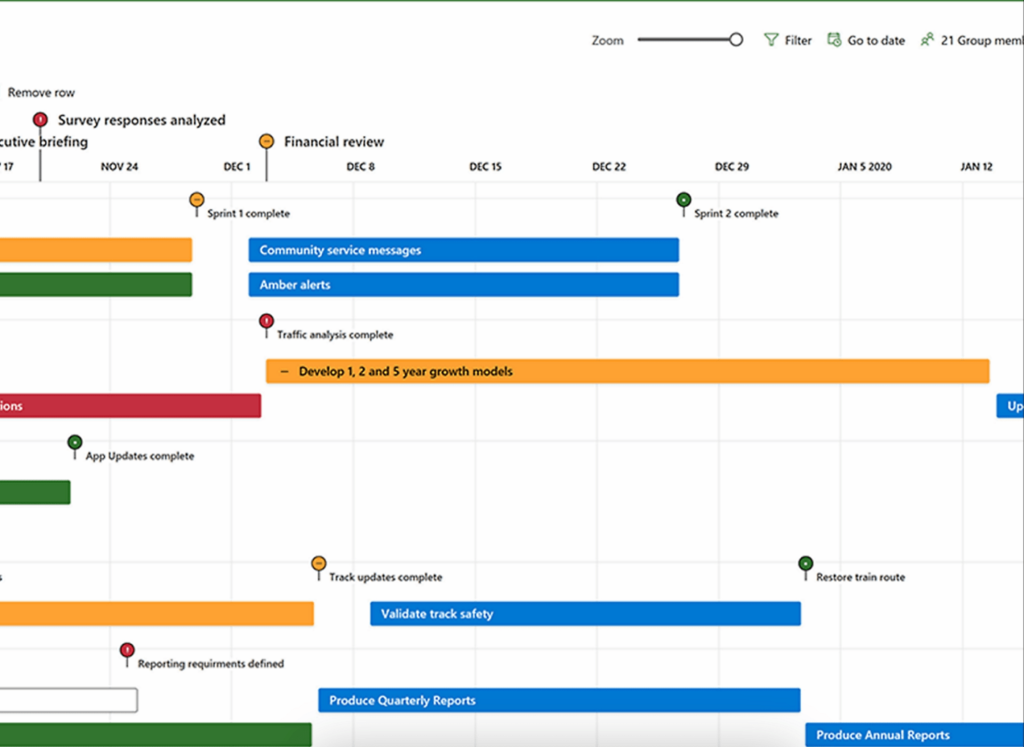Image resolution: width=1024 pixels, height=747 pixels.
Task: Click the Track updates complete marker
Action: tap(319, 563)
